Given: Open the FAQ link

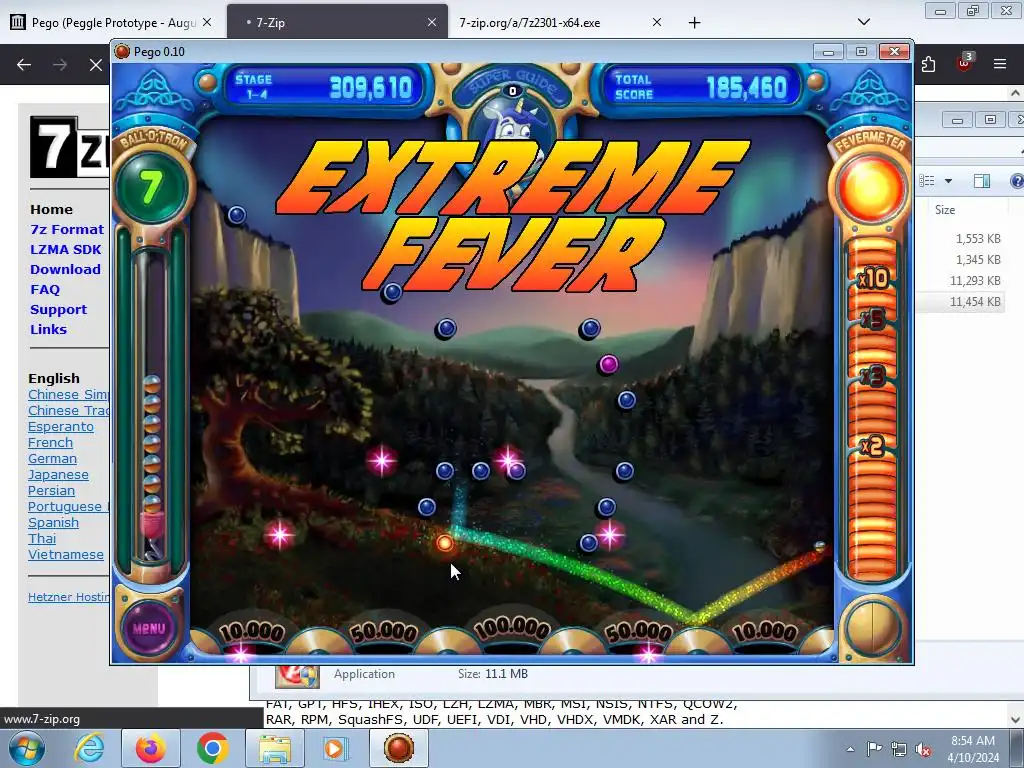Looking at the screenshot, I should tap(44, 289).
